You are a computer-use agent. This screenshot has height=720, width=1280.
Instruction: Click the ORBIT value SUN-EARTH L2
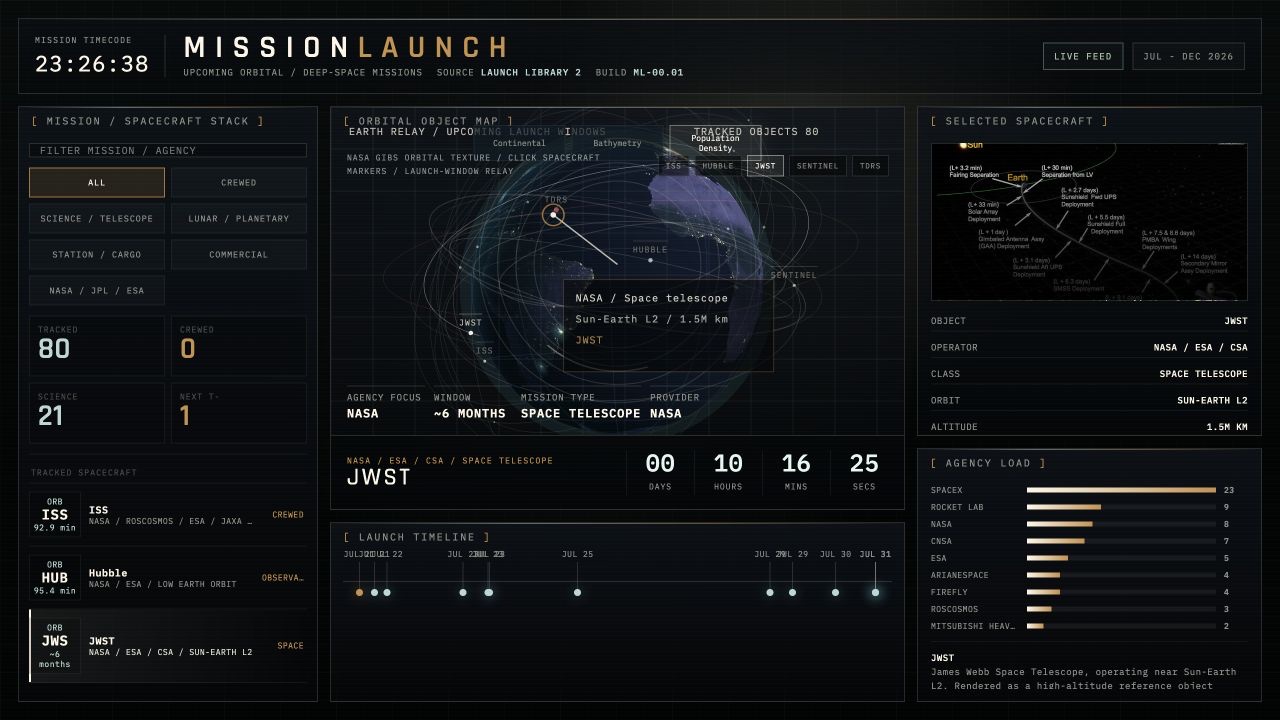1212,400
